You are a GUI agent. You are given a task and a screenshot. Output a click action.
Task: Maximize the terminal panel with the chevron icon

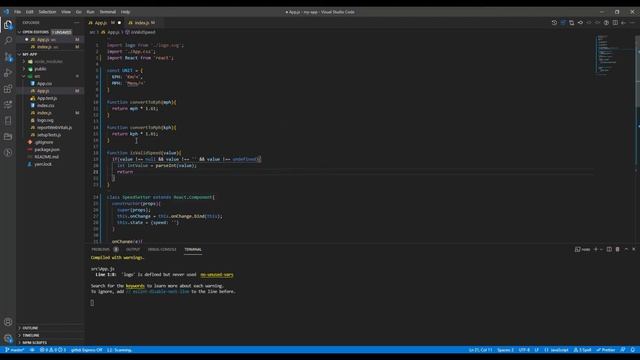coord(626,249)
